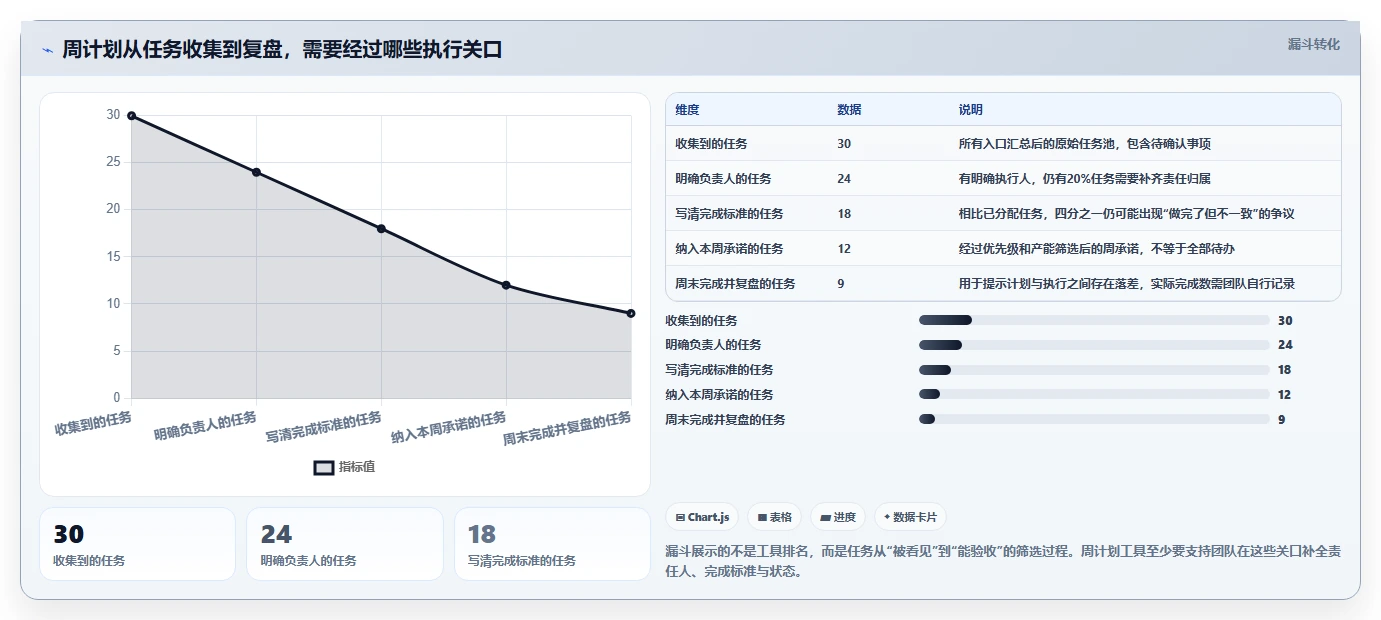Click the 收集到的任务 progress bar
The image size is (1381, 620).
1094,320
